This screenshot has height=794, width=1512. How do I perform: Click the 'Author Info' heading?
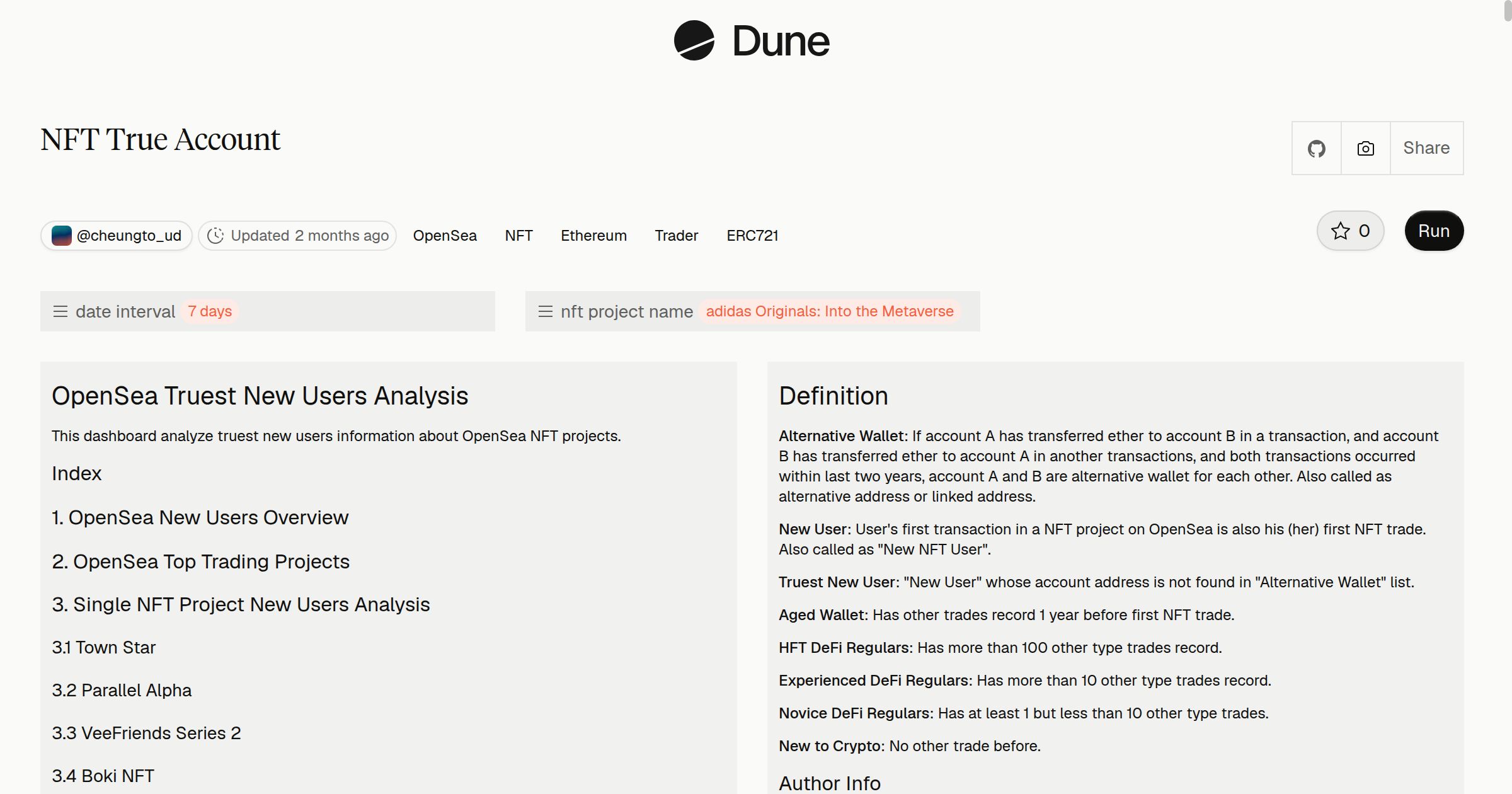830,783
